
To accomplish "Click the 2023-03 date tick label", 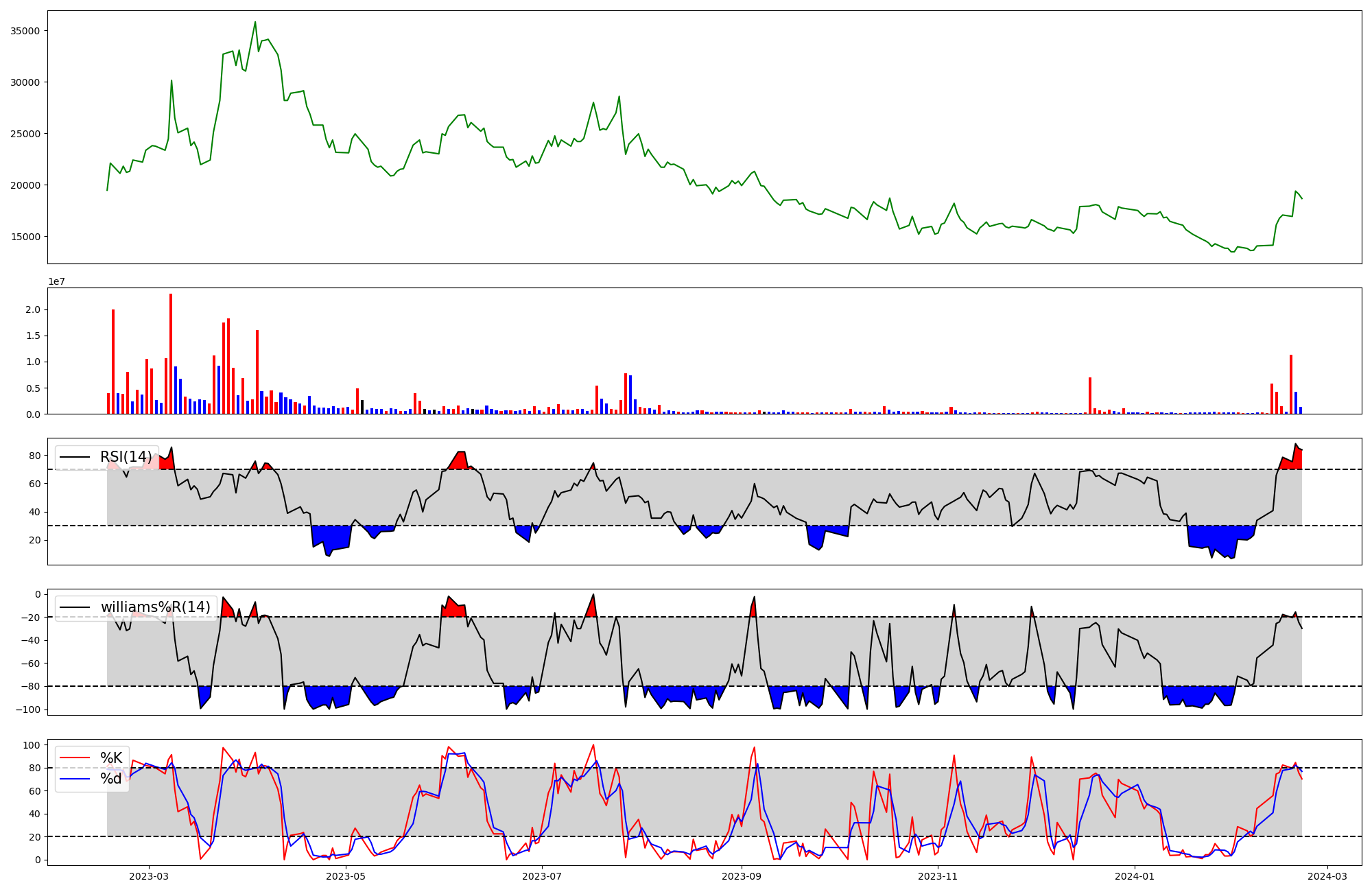I will point(149,876).
